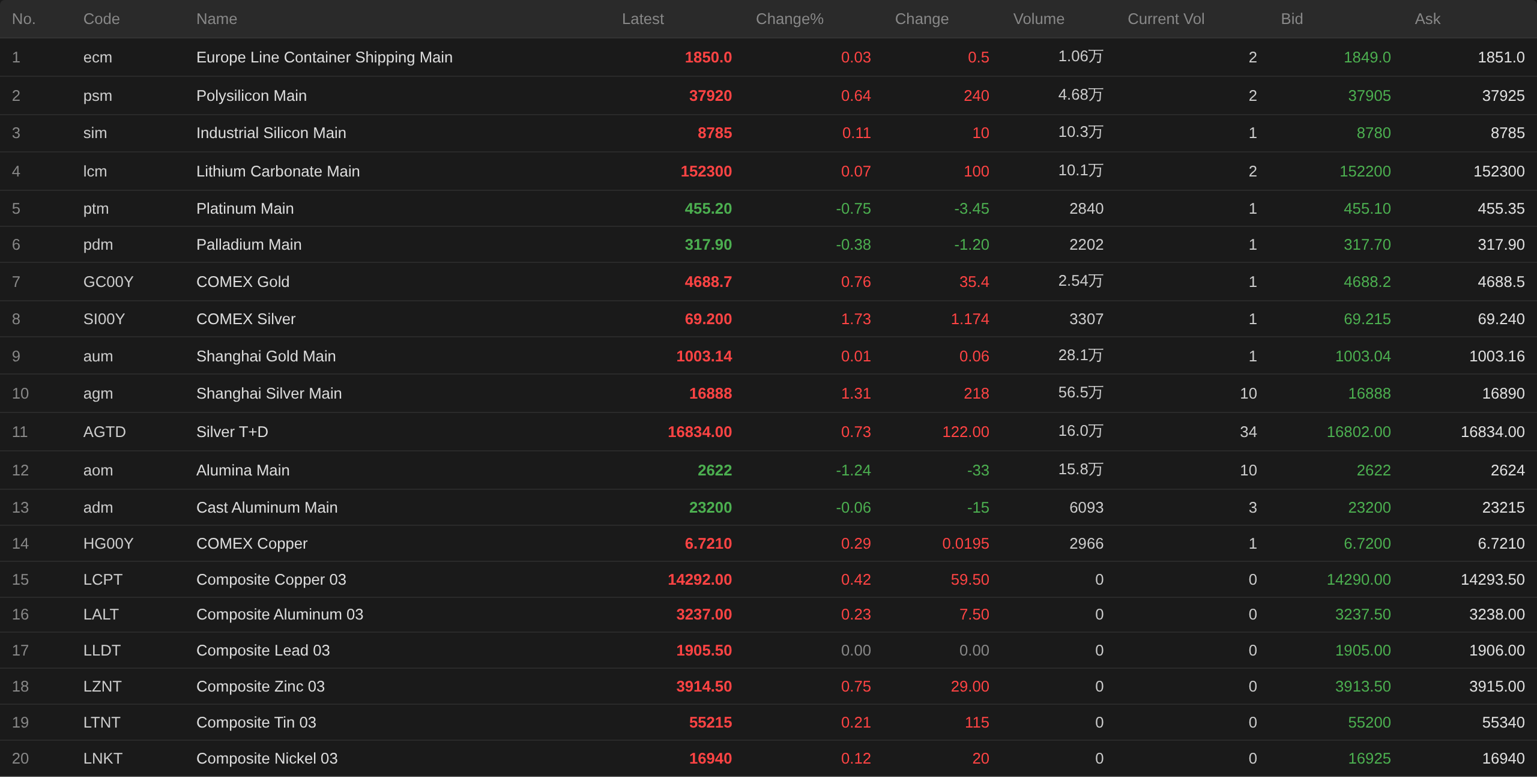Click the change value 59.50
The height and width of the screenshot is (784, 1537).
970,580
